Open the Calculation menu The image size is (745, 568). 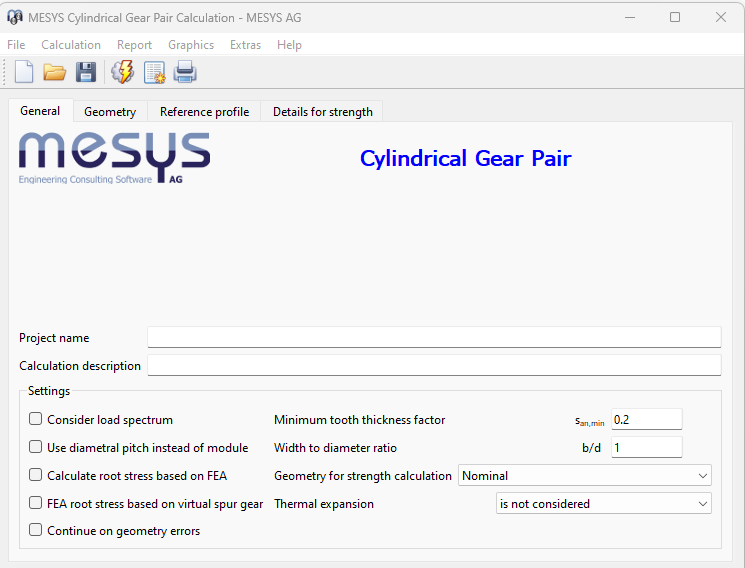(x=70, y=45)
